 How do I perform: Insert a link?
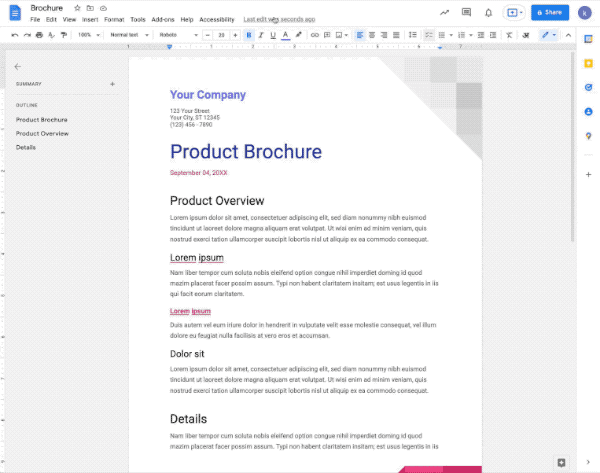pyautogui.click(x=315, y=35)
